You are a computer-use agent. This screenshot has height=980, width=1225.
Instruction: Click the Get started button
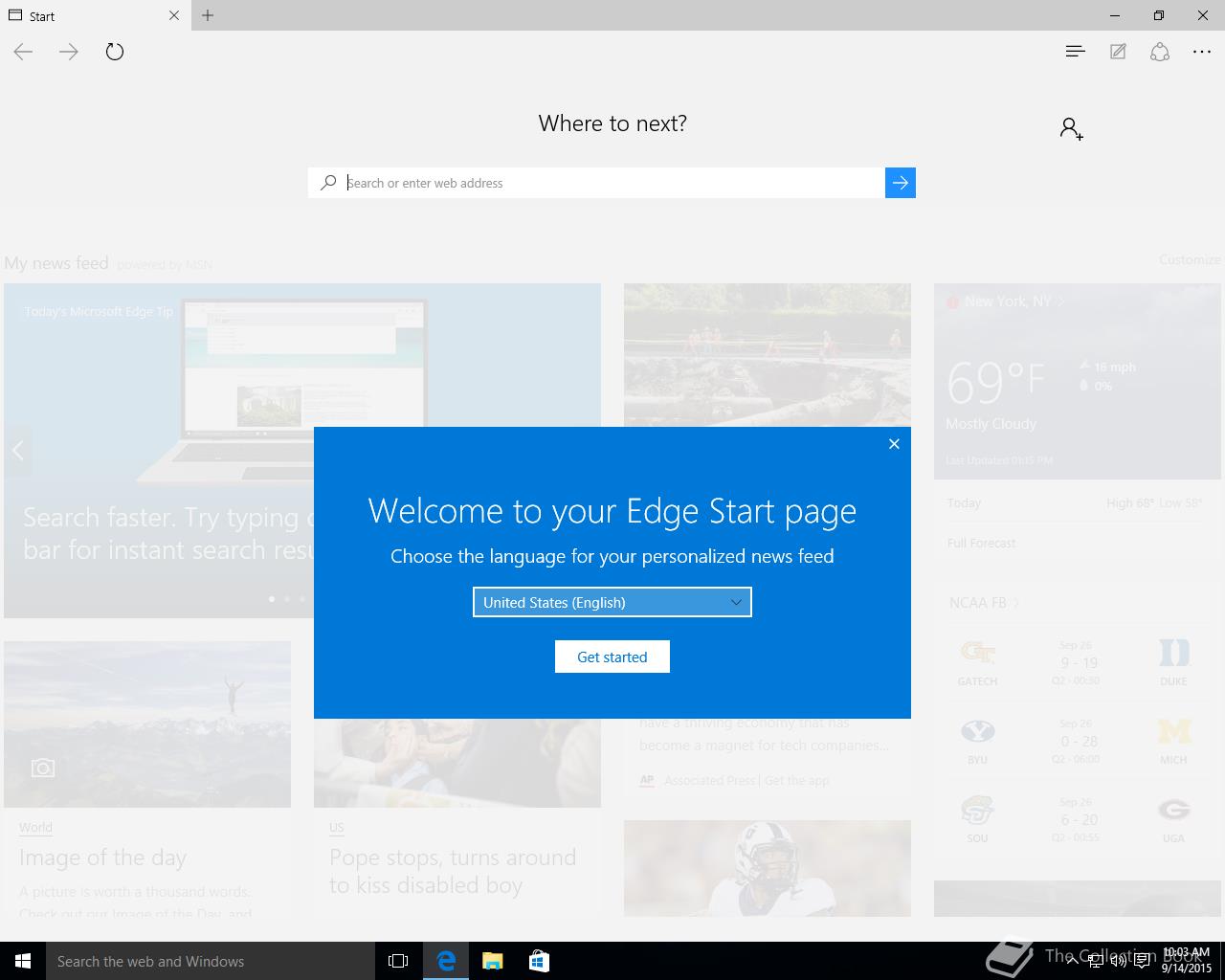(612, 657)
